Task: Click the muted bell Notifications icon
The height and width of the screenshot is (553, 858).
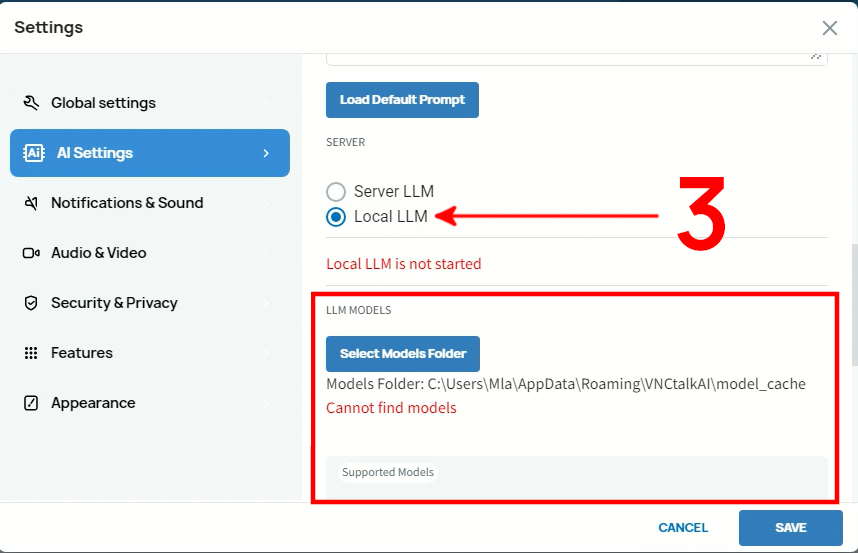Action: pyautogui.click(x=31, y=203)
